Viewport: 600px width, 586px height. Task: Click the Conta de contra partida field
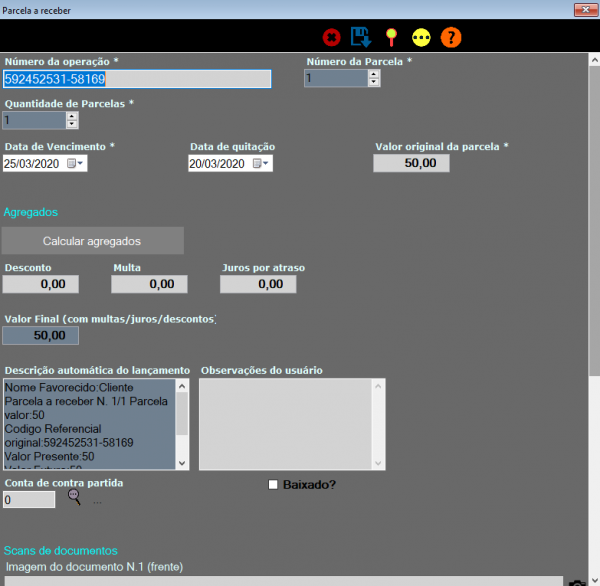(x=29, y=499)
